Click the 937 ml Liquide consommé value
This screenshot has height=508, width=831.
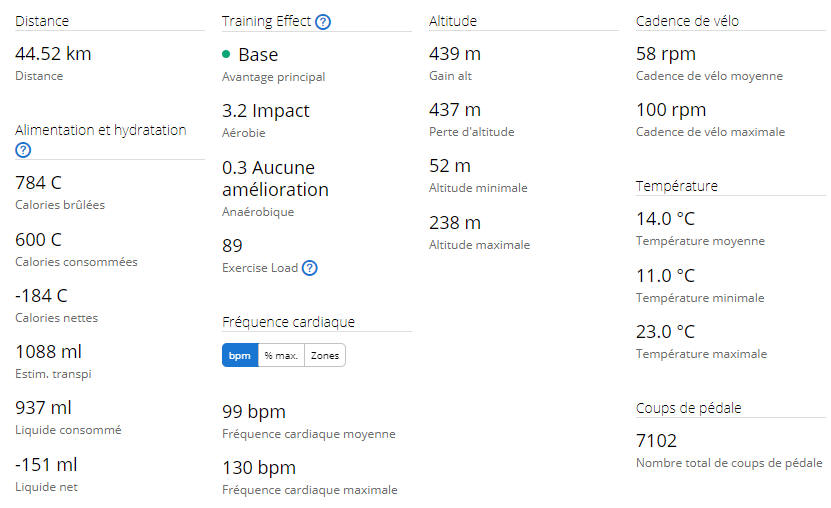pyautogui.click(x=43, y=408)
